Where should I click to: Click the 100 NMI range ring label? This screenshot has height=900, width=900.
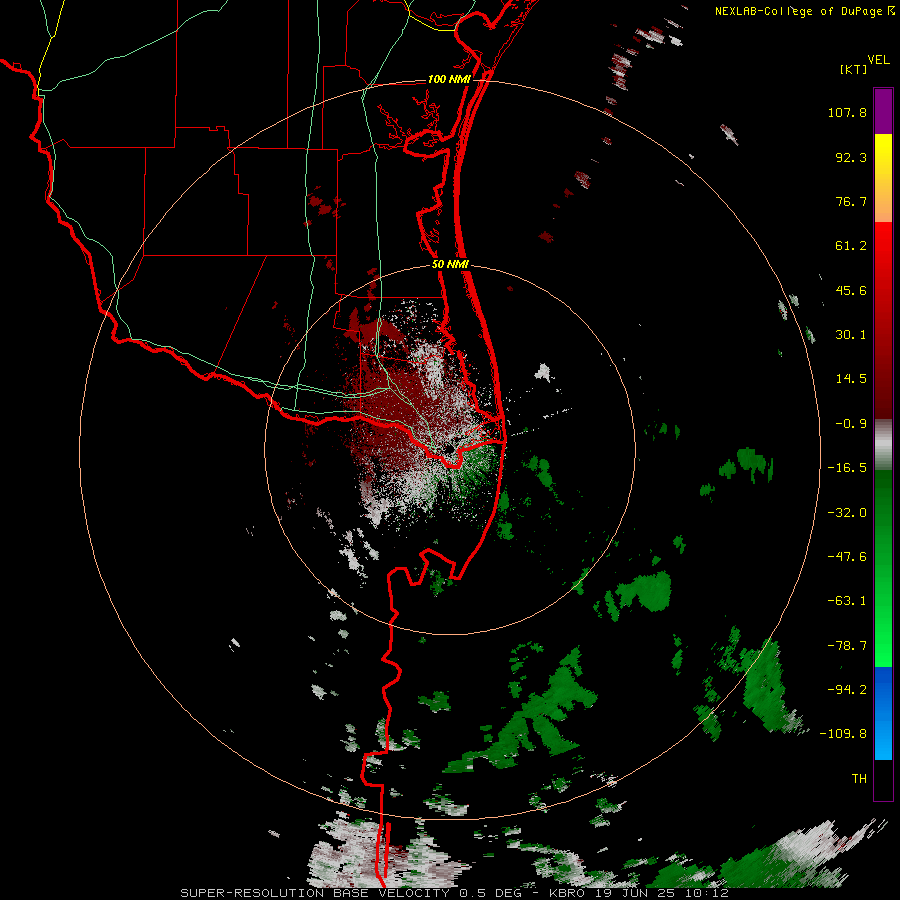449,79
